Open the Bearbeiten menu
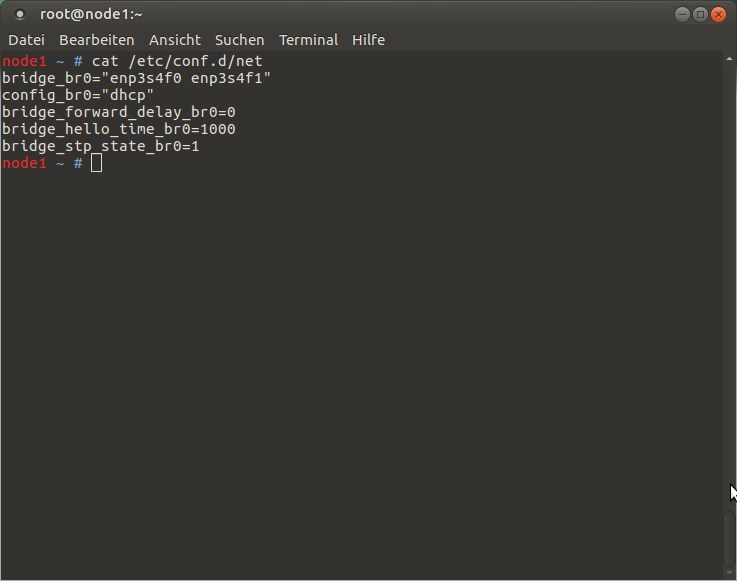This screenshot has height=581, width=737. click(x=97, y=40)
